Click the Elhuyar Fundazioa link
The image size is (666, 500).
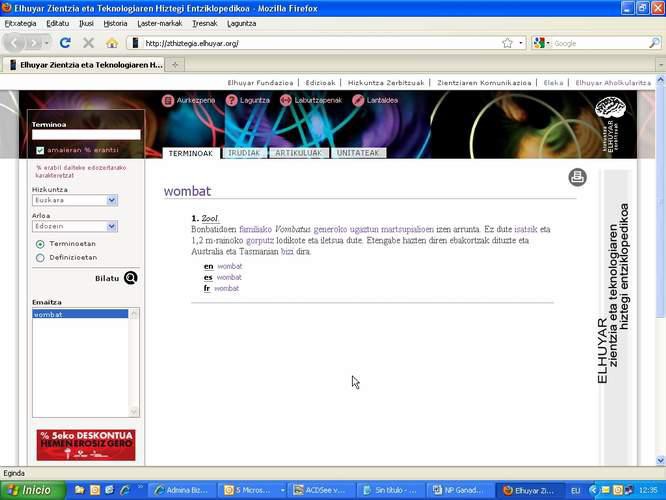tap(260, 83)
